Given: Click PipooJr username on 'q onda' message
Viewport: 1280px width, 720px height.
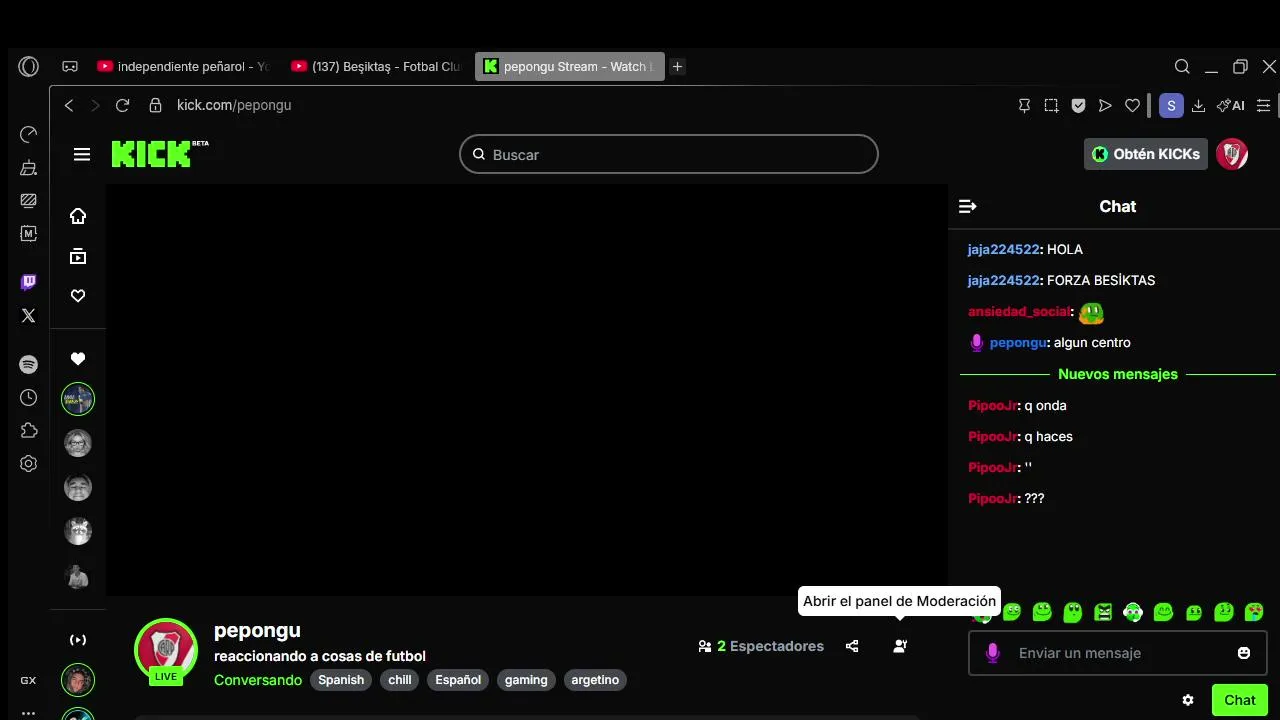Looking at the screenshot, I should [x=992, y=405].
